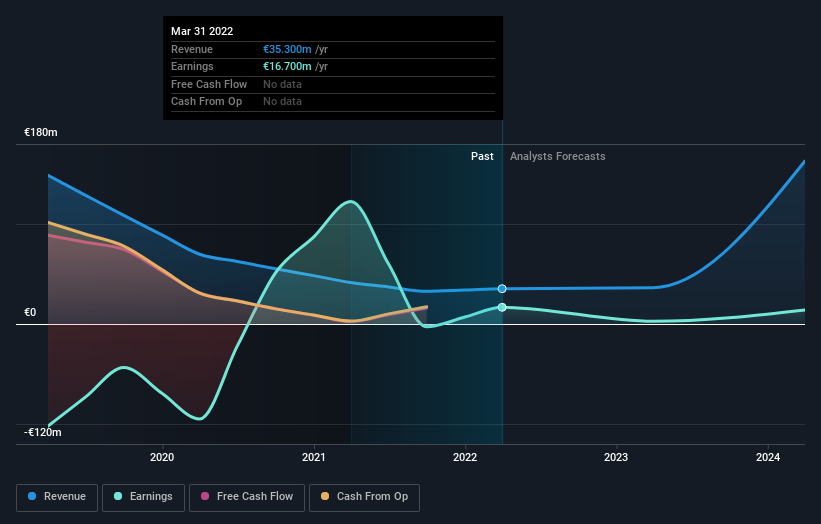Click the 2024 x-axis label

(x=768, y=457)
